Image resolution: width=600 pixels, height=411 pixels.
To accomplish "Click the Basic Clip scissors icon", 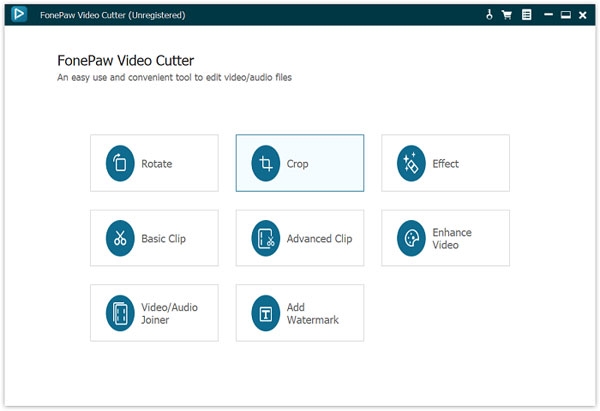I will coord(120,238).
